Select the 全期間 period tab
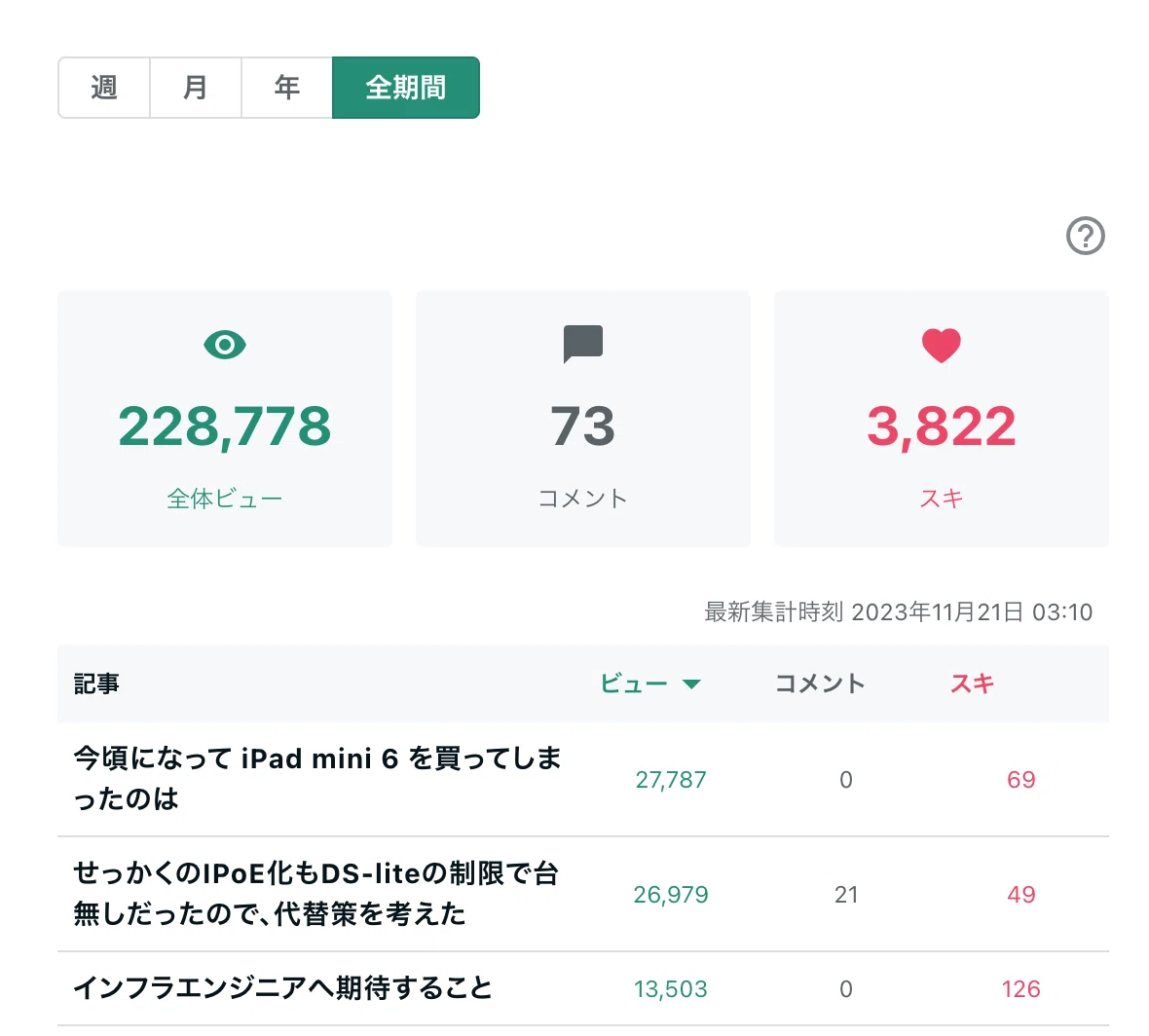The image size is (1149, 1036). (x=406, y=88)
